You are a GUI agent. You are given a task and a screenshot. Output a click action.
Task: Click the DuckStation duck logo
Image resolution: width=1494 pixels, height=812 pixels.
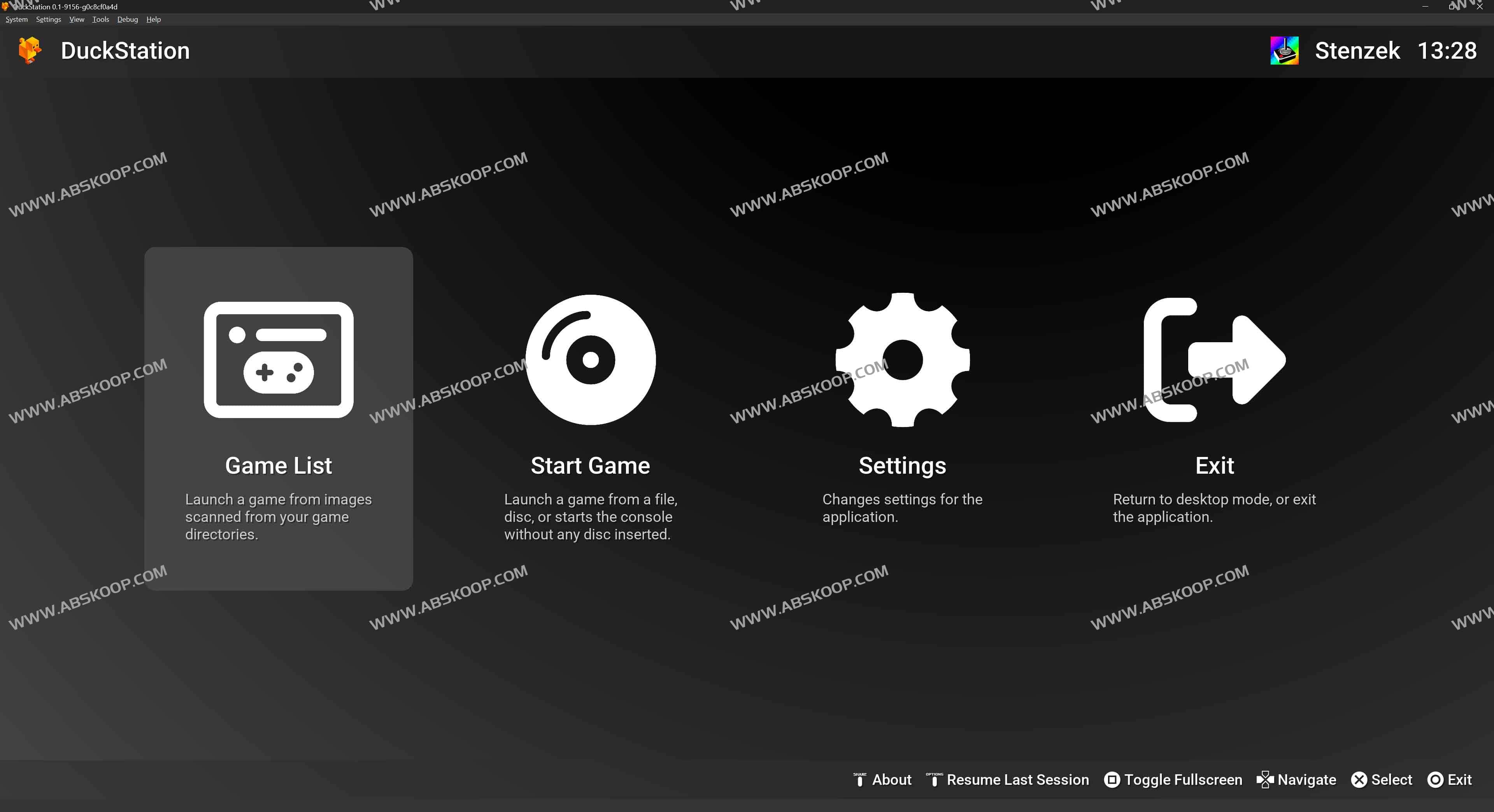tap(30, 51)
